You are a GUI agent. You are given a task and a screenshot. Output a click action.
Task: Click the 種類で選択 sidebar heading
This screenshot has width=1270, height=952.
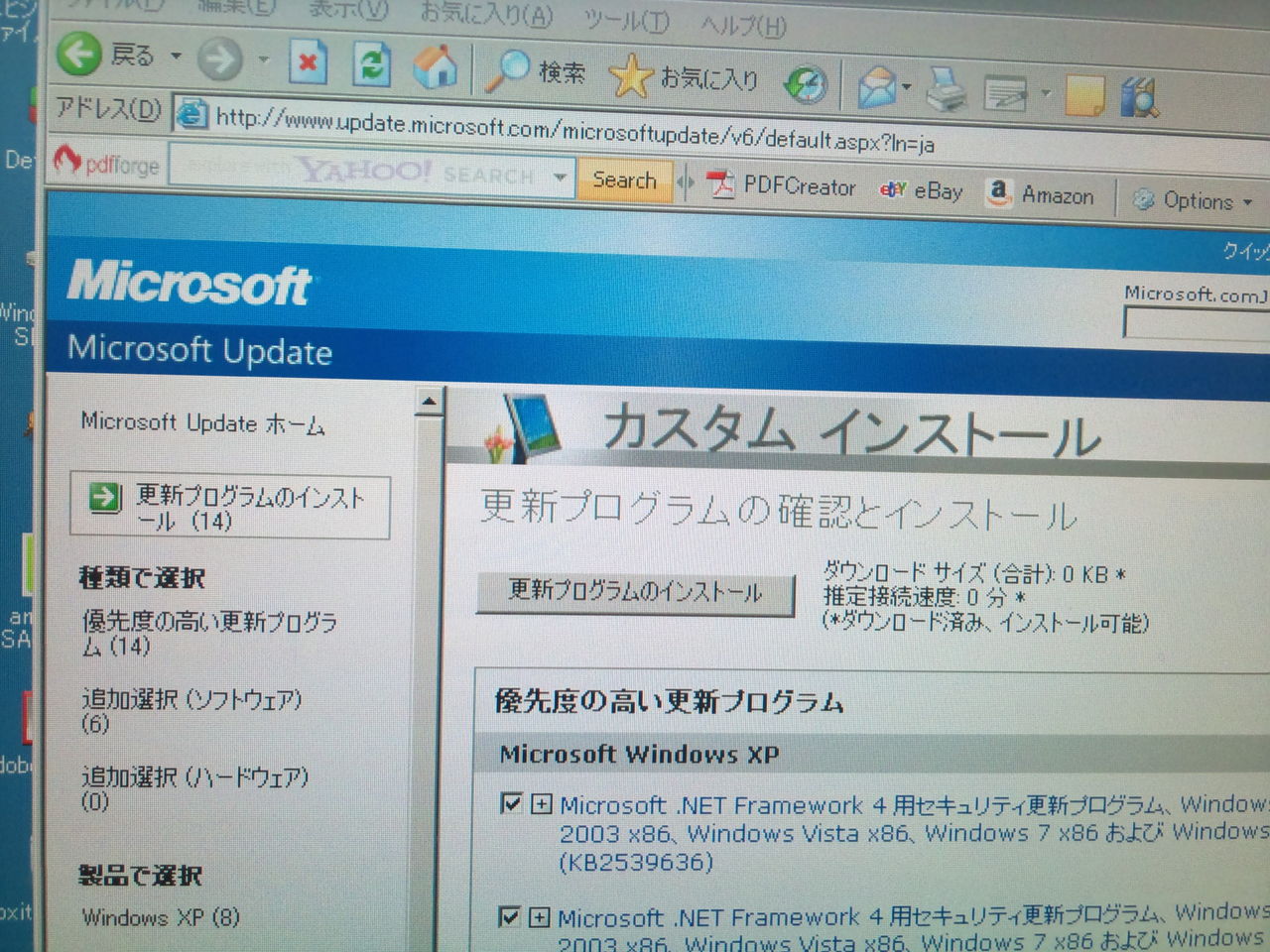(x=142, y=577)
